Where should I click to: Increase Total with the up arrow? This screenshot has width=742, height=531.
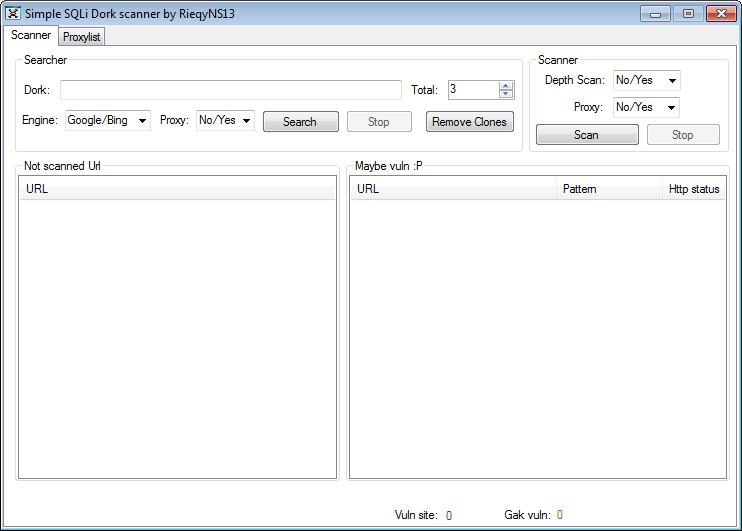click(505, 85)
